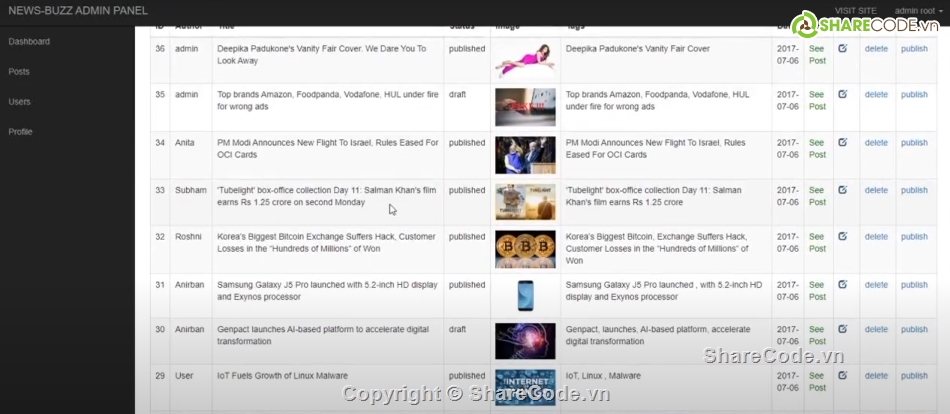Delete the Korea's Bitcoin Exchange post
This screenshot has height=414, width=950.
[876, 237]
